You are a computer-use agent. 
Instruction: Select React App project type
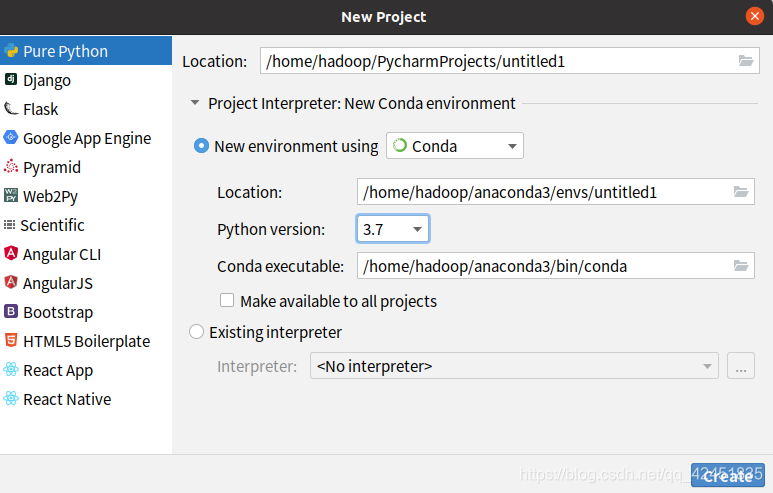(86, 370)
